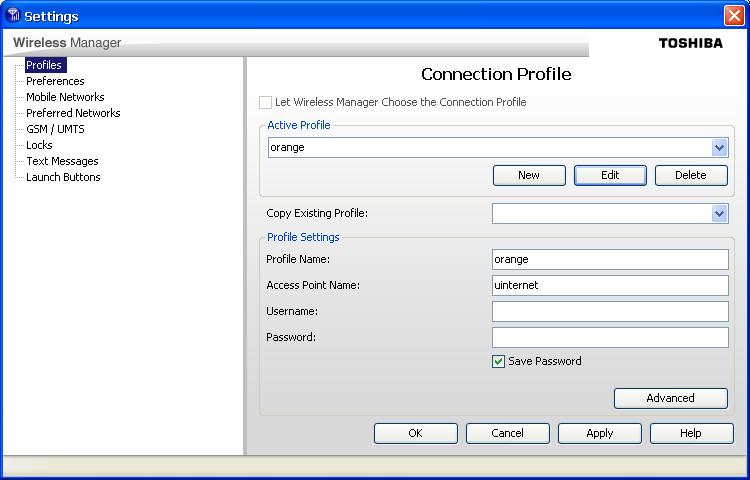This screenshot has height=480, width=750.
Task: Click the Access Point Name field
Action: [x=610, y=285]
